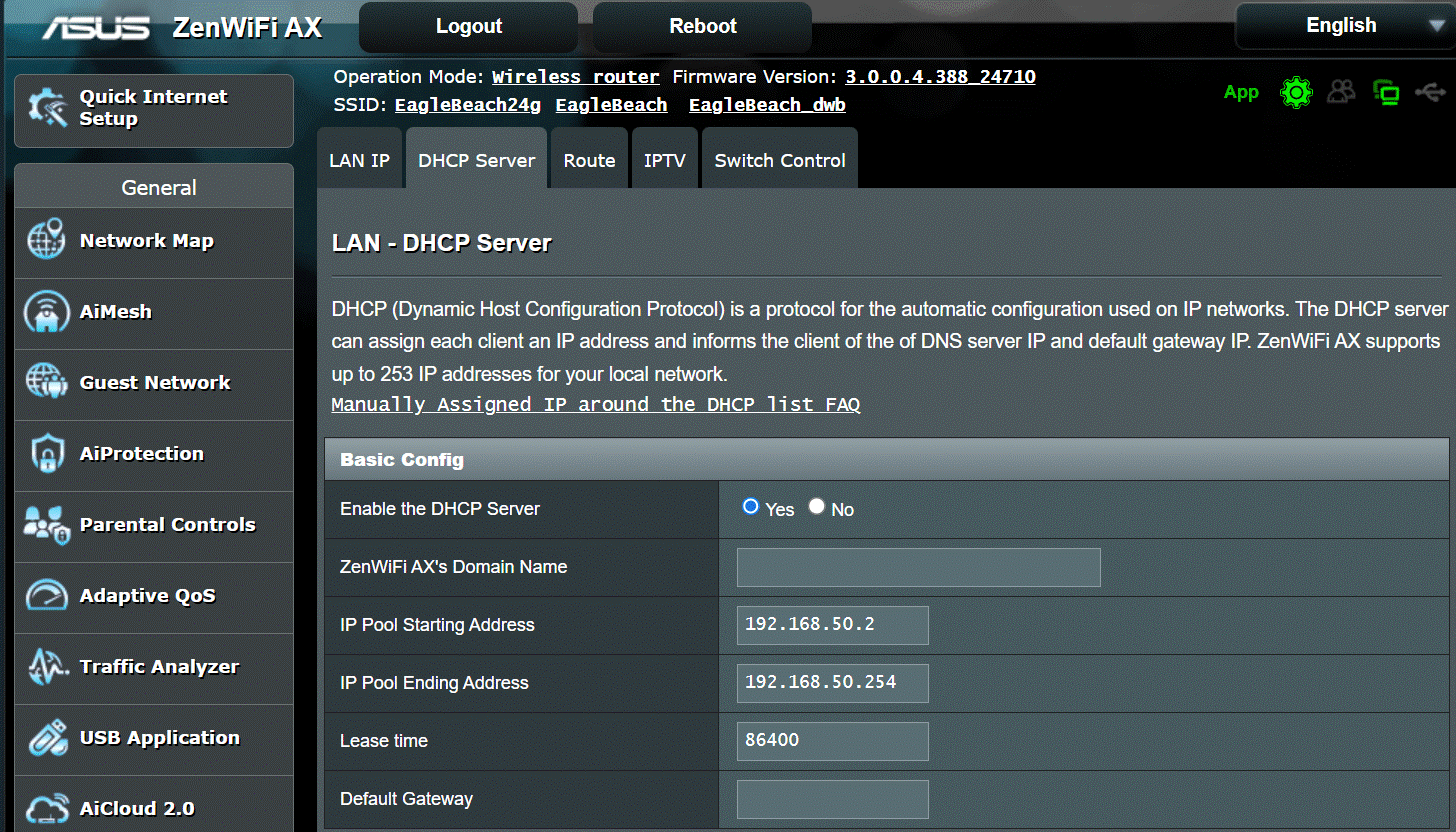Click the green network monitors status icon

[x=1386, y=93]
